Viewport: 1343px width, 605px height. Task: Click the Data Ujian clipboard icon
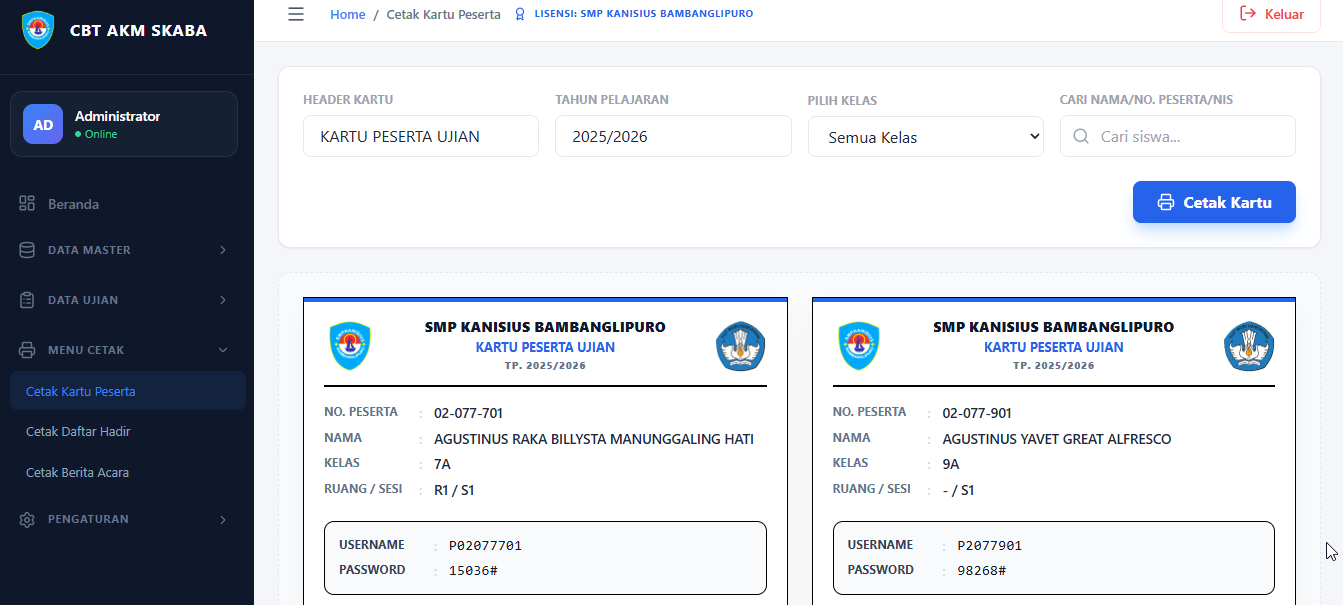(27, 300)
